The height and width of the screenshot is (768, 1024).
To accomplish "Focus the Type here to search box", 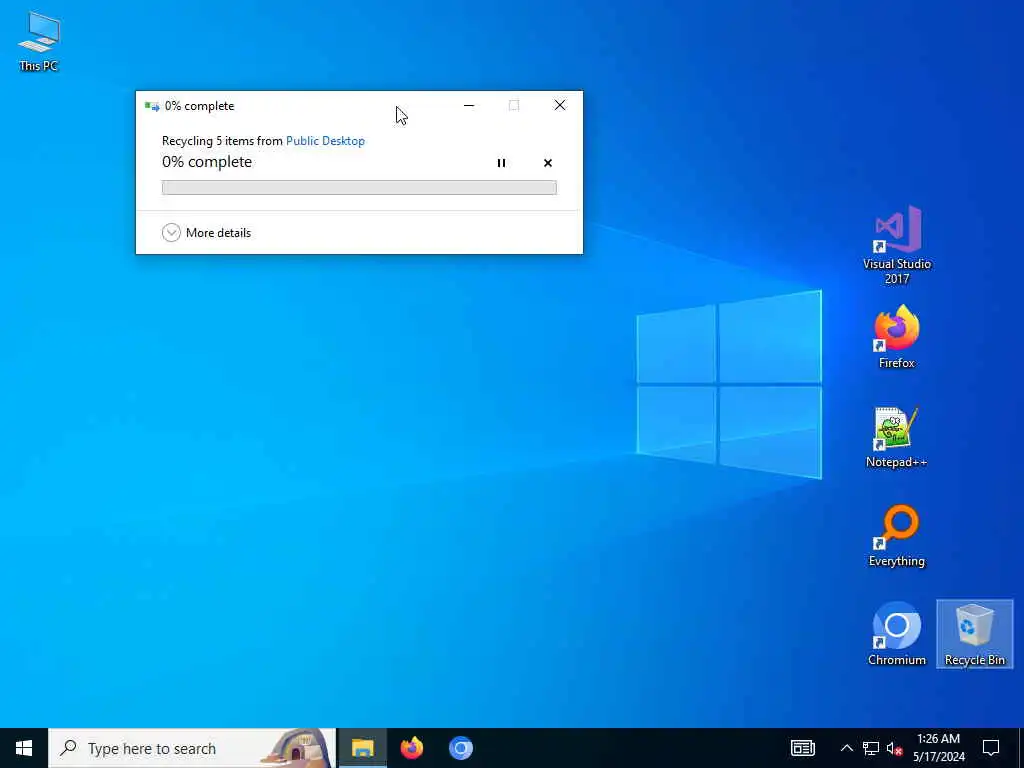I will 192,748.
